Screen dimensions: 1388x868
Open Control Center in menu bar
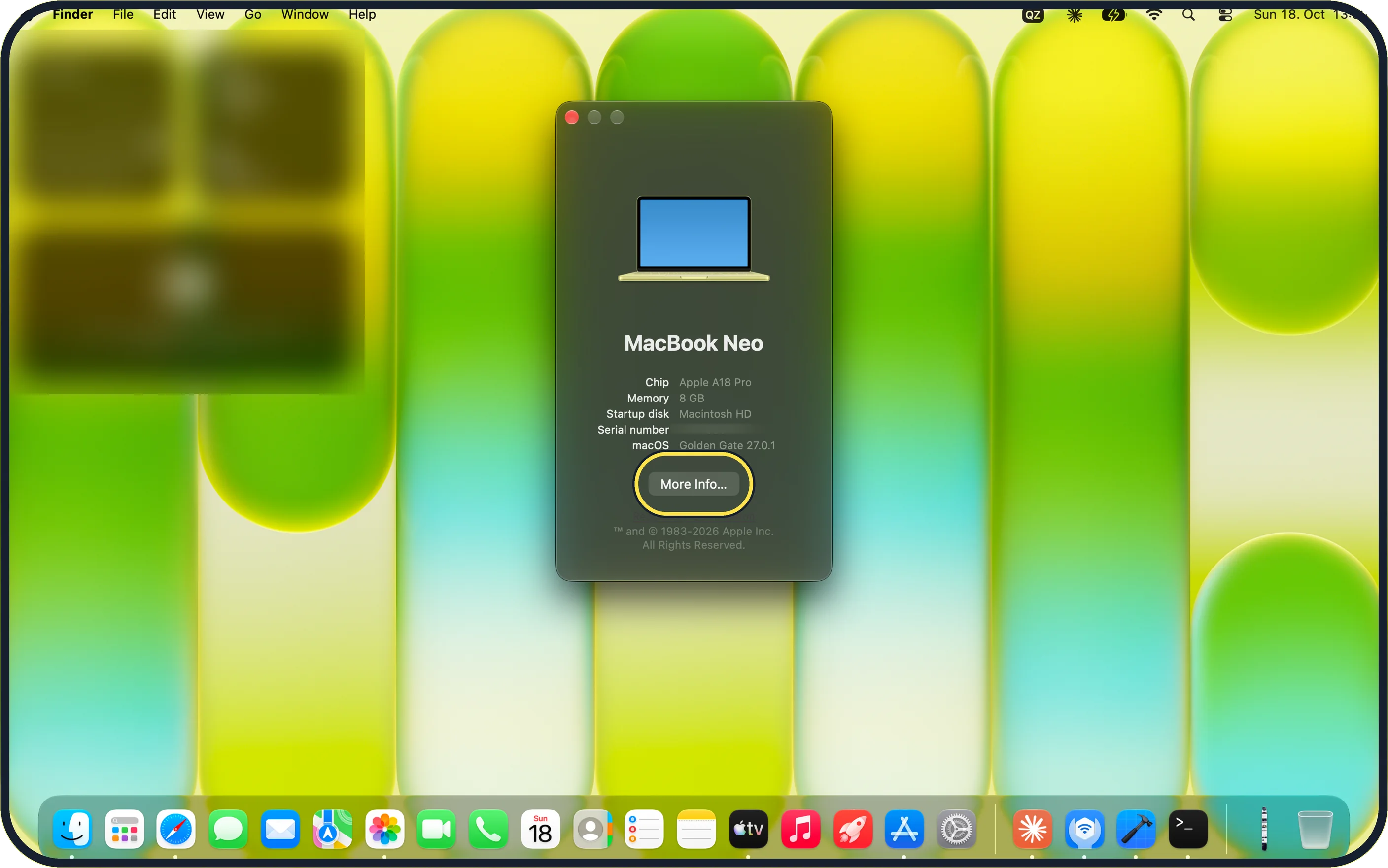1225,15
